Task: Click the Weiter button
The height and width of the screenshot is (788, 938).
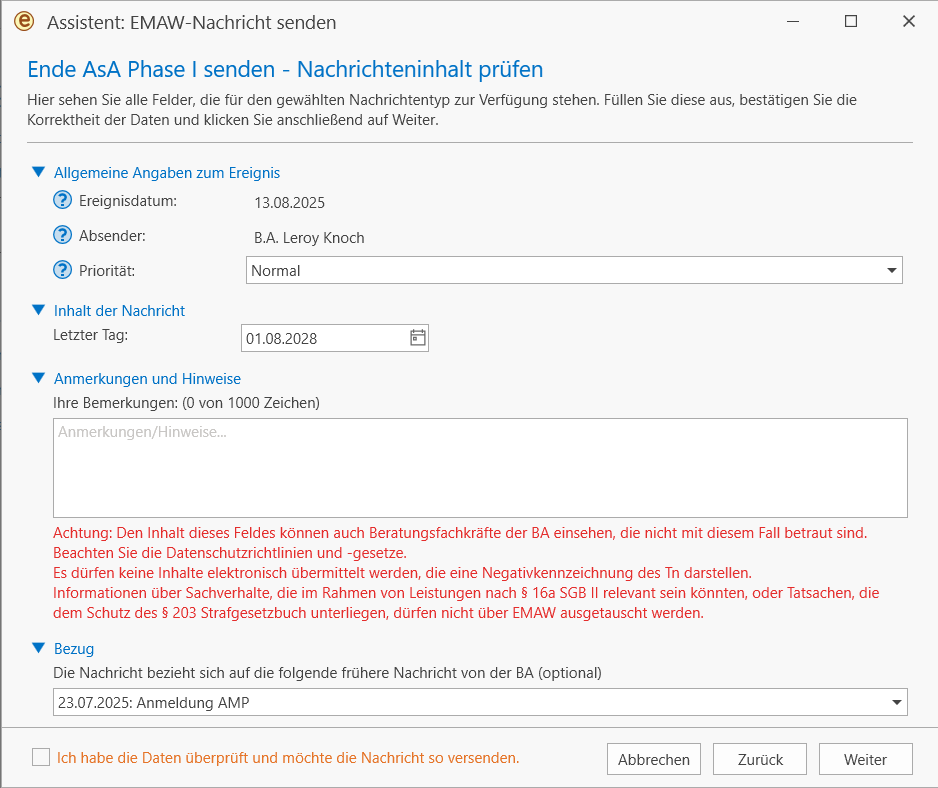Action: tap(865, 759)
